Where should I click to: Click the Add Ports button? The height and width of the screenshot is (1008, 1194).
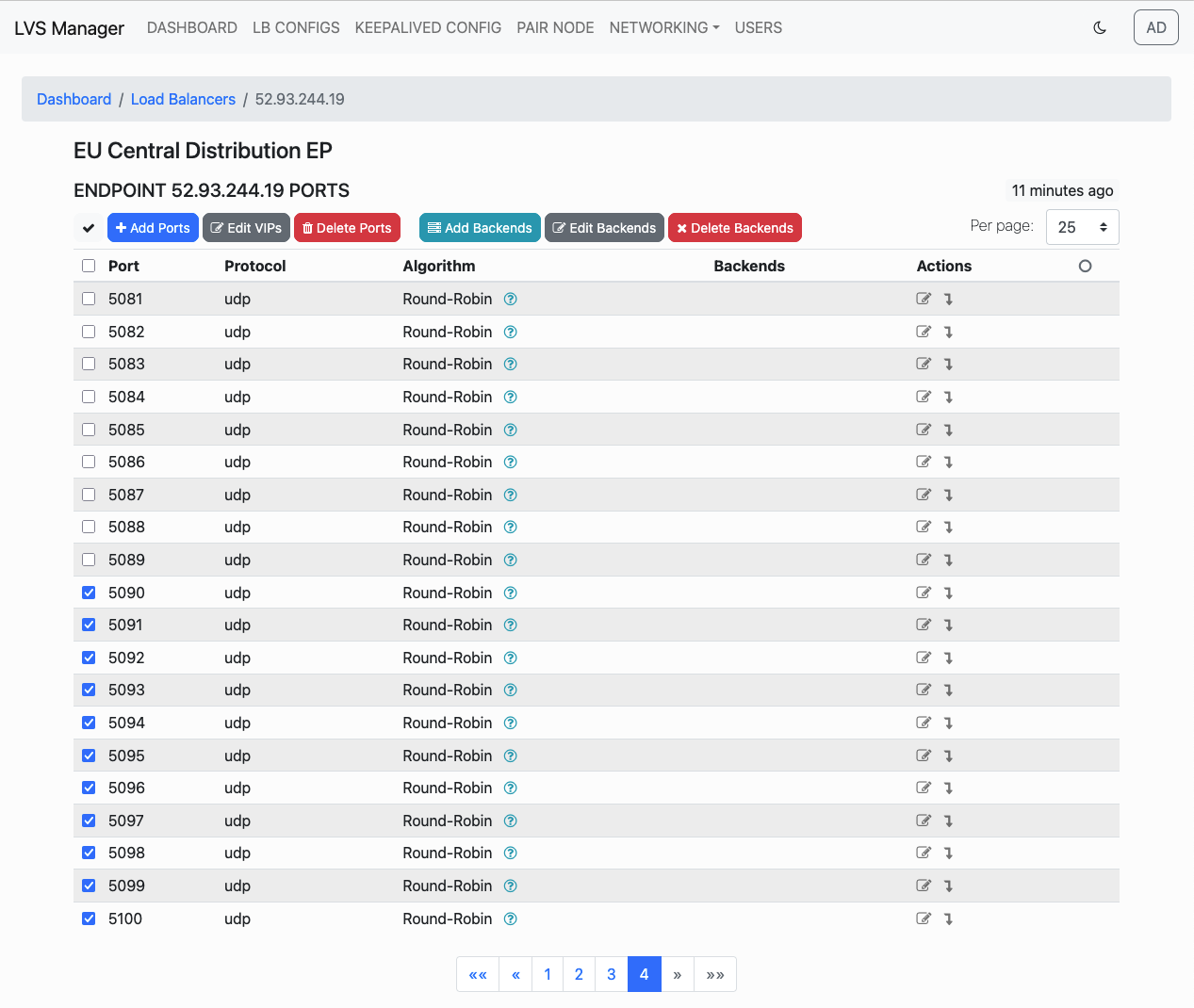153,228
